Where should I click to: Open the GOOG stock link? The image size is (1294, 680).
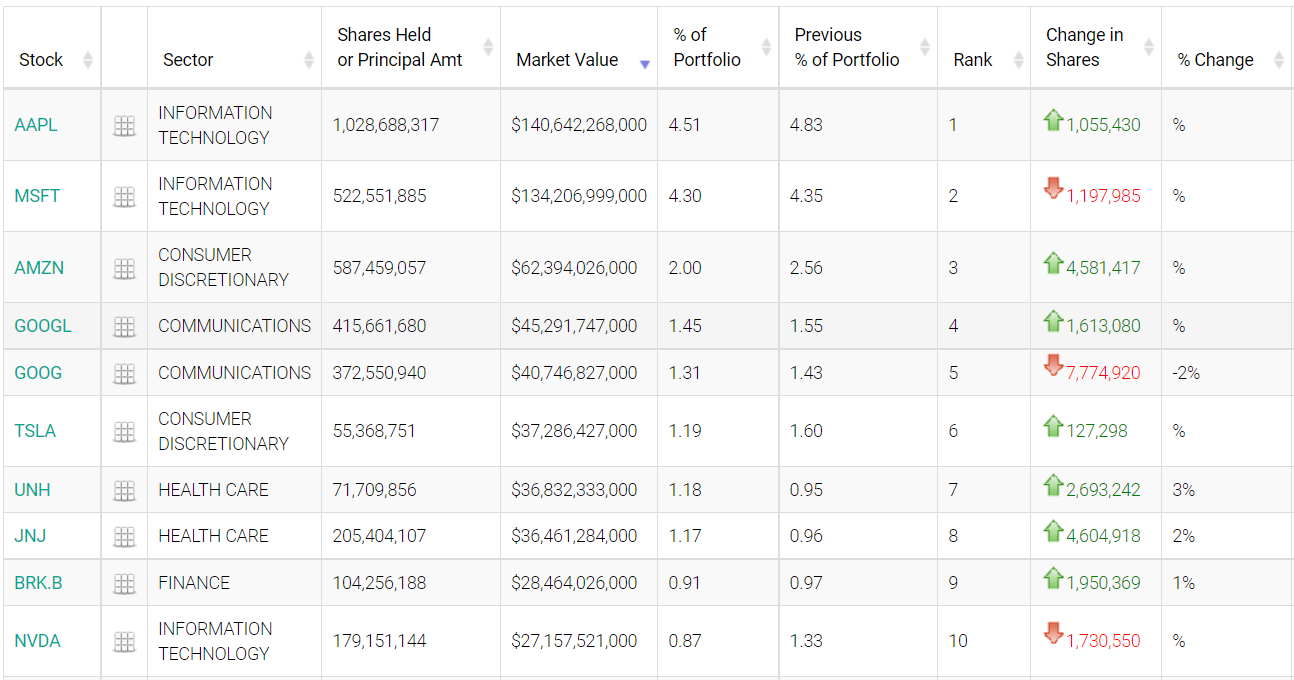click(x=38, y=373)
